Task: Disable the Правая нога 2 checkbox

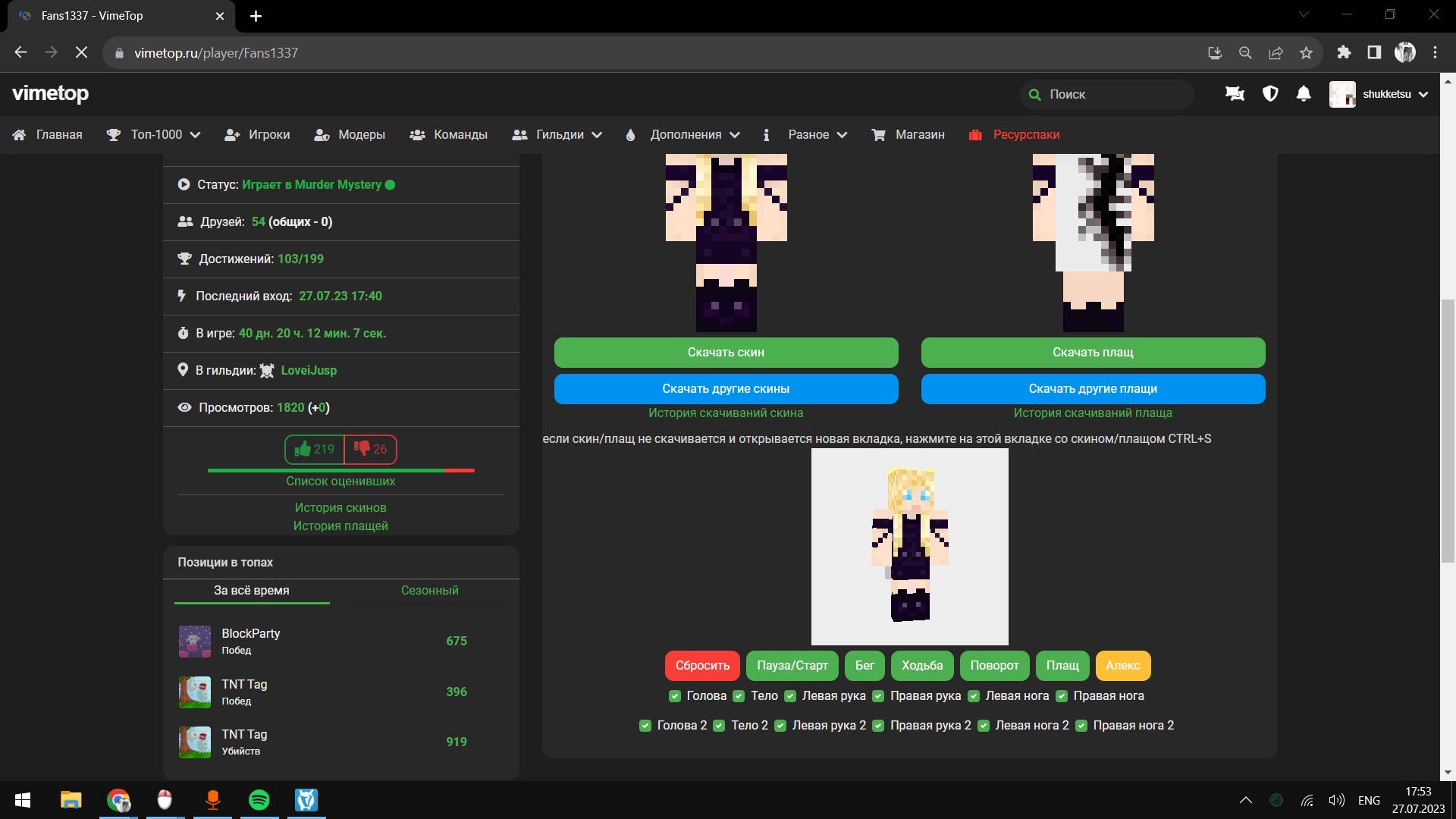Action: pos(1081,726)
